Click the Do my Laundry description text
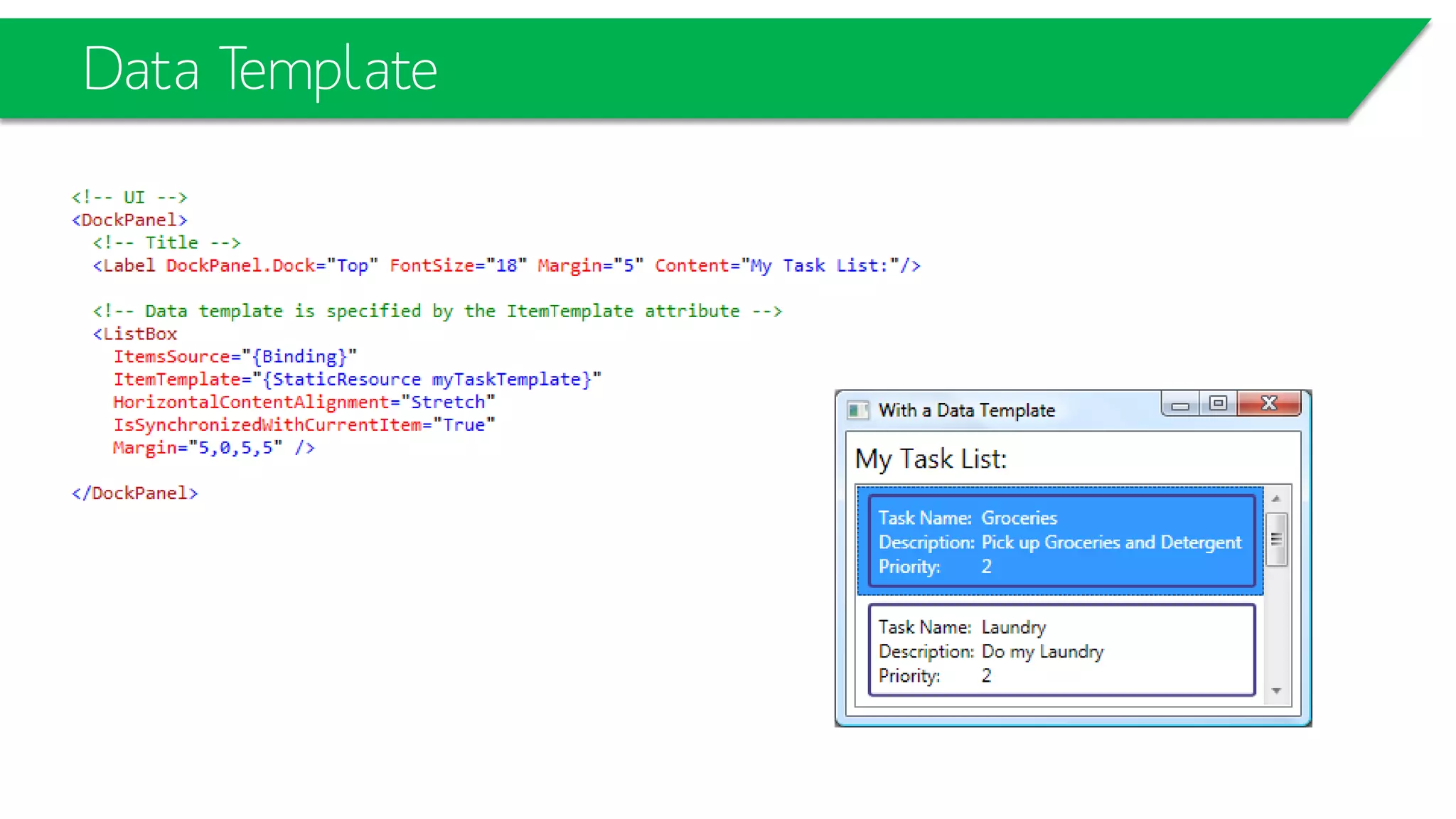The height and width of the screenshot is (819, 1456). coord(1042,652)
